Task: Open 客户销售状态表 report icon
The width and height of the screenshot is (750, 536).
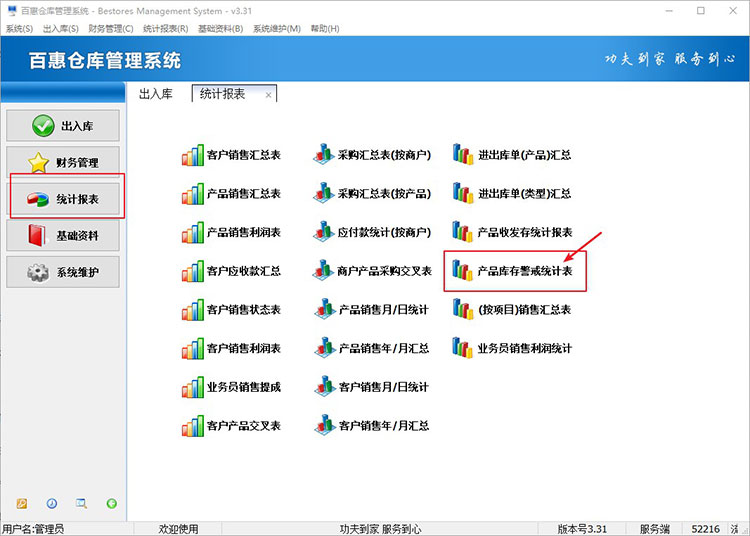Action: (x=192, y=310)
